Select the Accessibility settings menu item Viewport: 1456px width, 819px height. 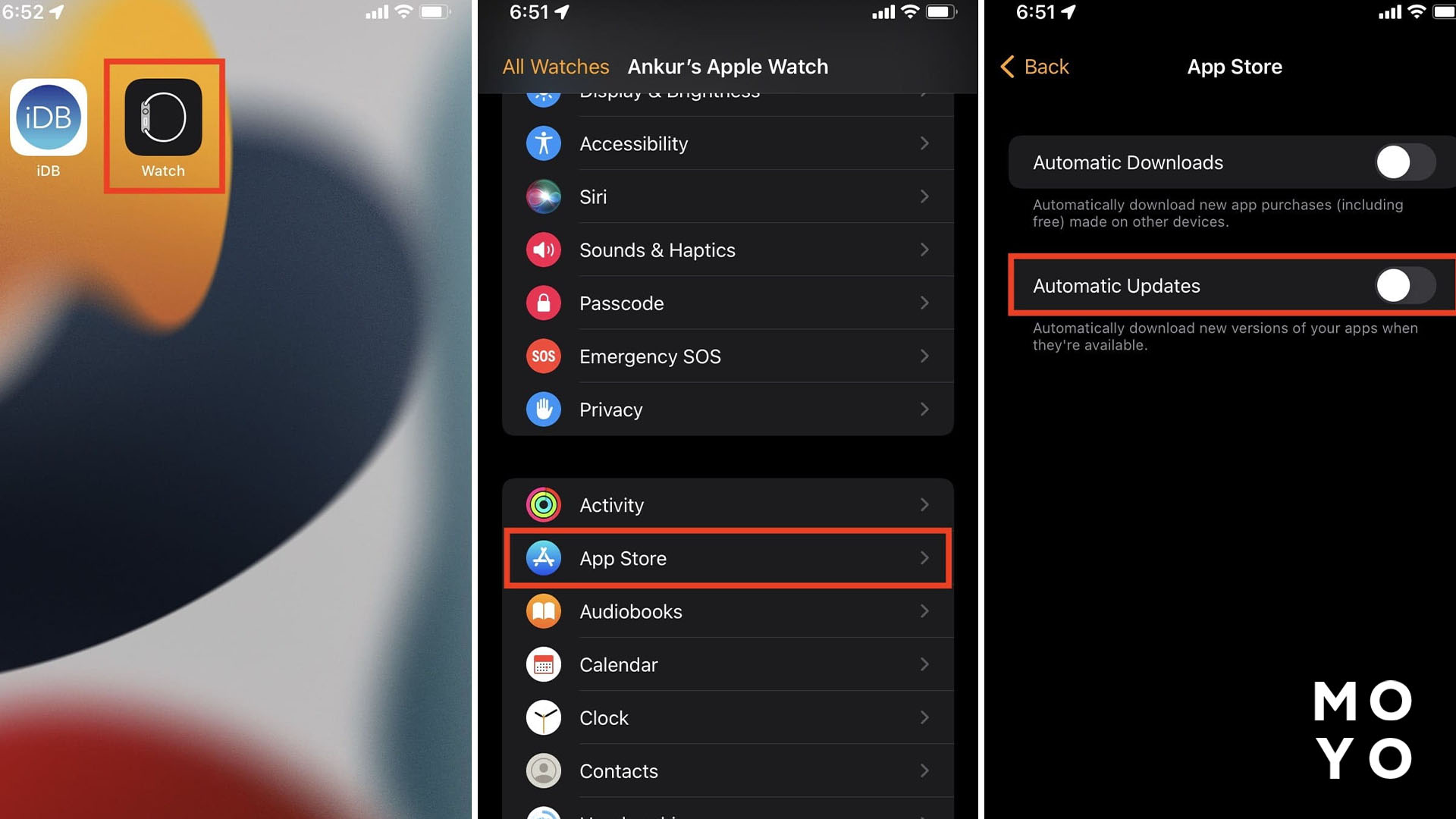point(728,143)
